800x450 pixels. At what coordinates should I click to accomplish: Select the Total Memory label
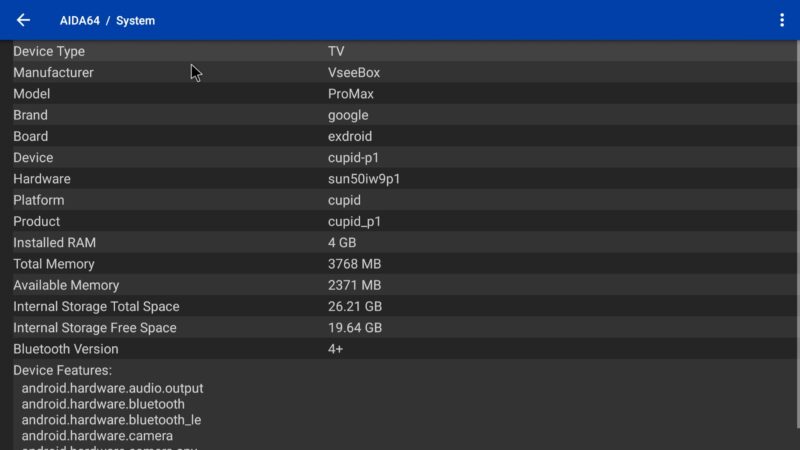coord(54,264)
